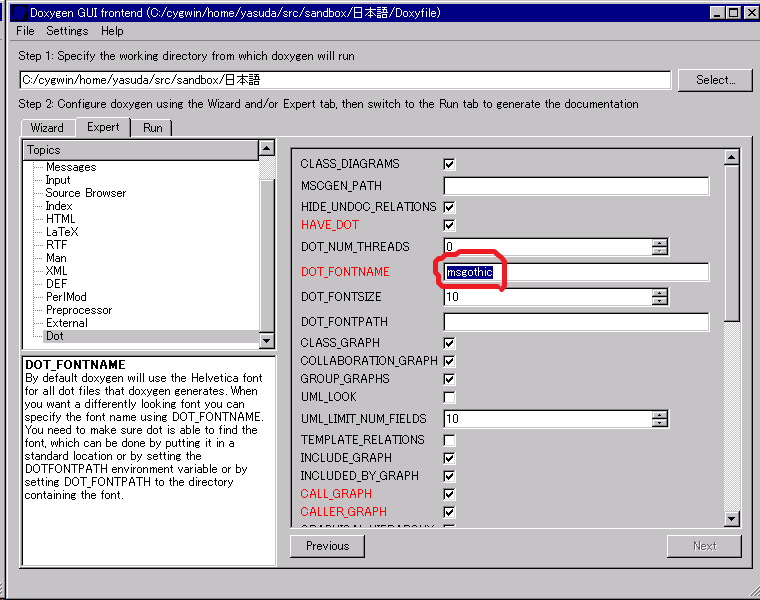The width and height of the screenshot is (760, 600).
Task: Switch to the Wizard tab
Action: tap(47, 128)
